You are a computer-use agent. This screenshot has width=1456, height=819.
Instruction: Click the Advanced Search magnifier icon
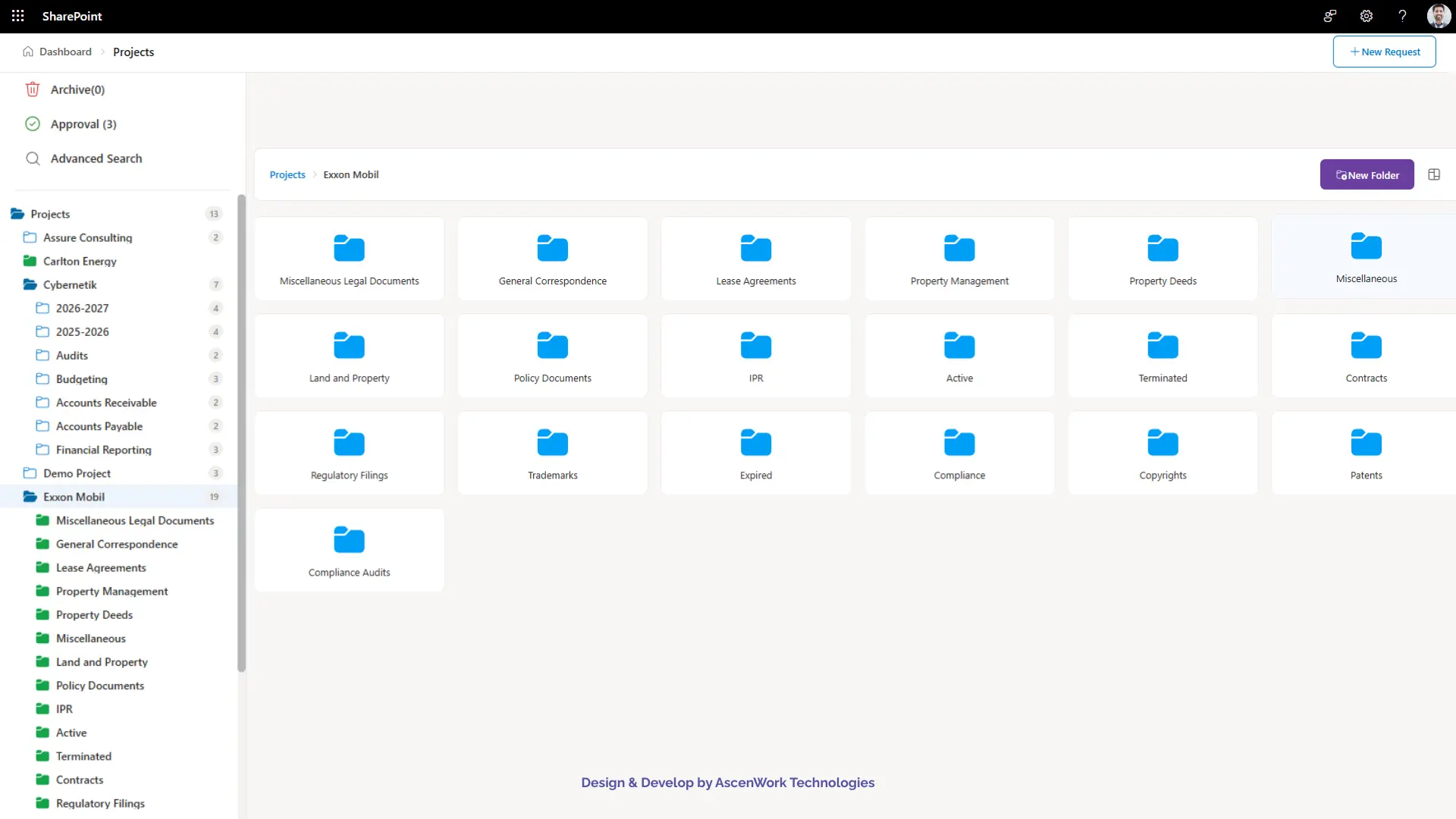point(33,158)
